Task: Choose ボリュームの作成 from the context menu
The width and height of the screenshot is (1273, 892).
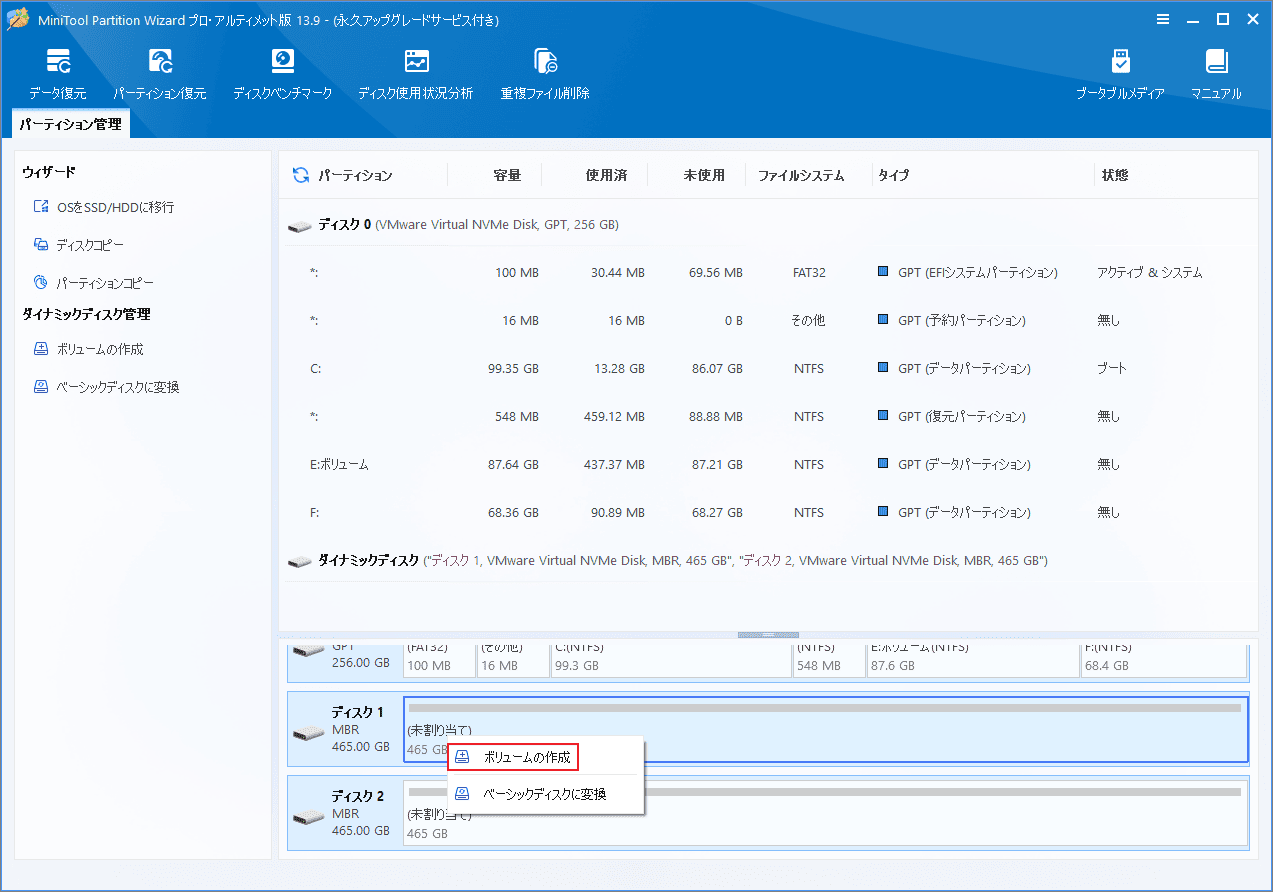Action: point(513,757)
